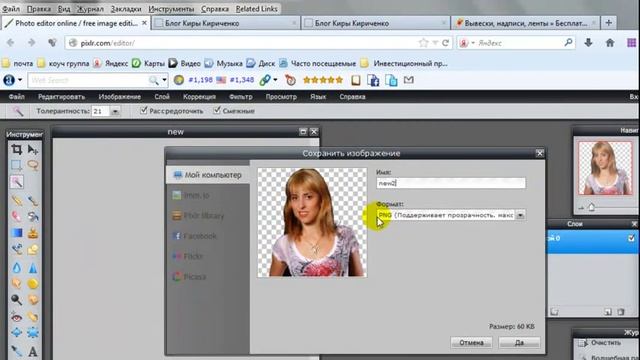Select the Bloat tool
The width and height of the screenshot is (640, 360).
[x=16, y=333]
